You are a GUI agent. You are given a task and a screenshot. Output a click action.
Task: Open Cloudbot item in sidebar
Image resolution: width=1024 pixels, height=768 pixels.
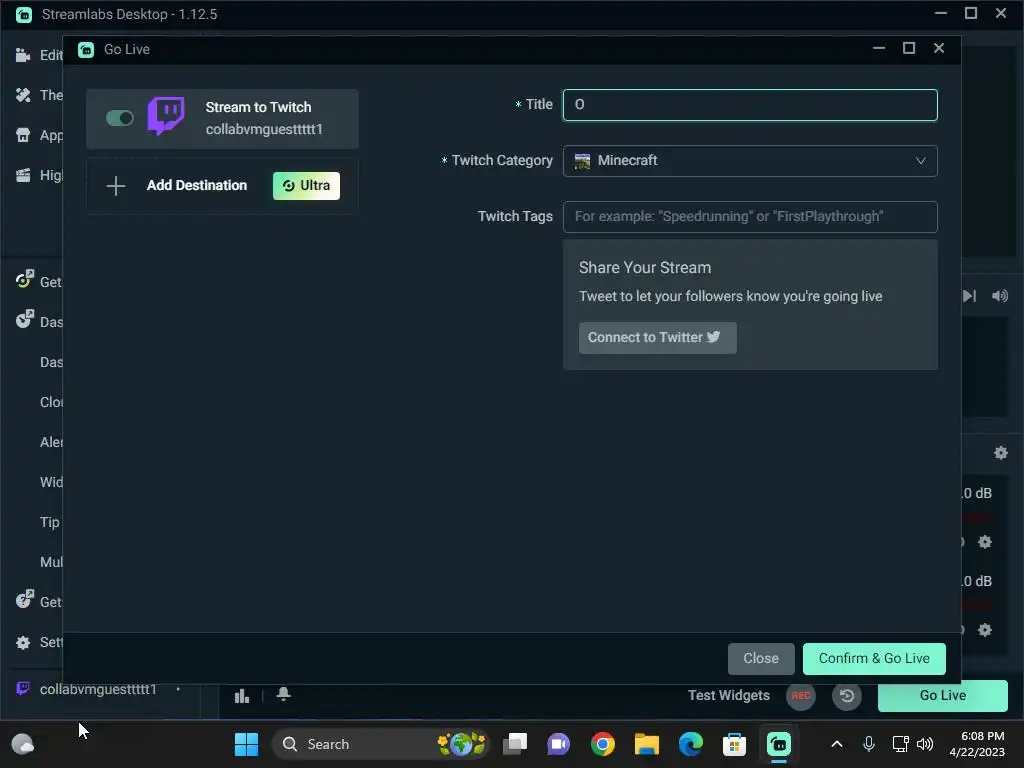(x=51, y=402)
